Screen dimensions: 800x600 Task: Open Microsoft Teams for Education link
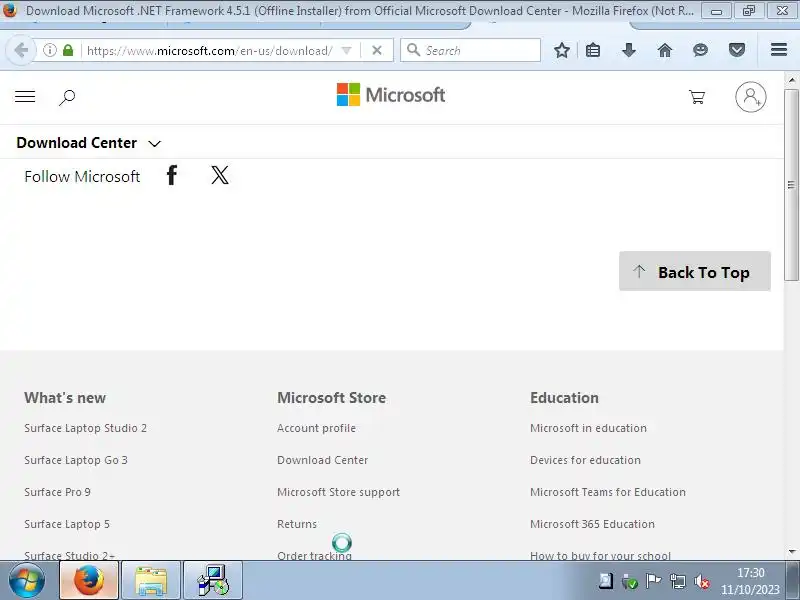608,492
